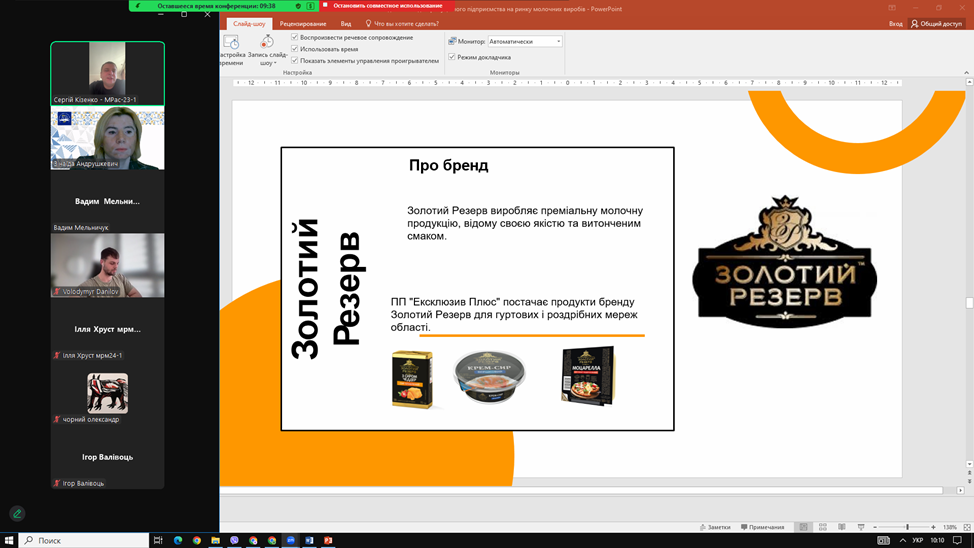Click the УКР language indicator
Image resolution: width=974 pixels, height=548 pixels.
pyautogui.click(x=917, y=540)
